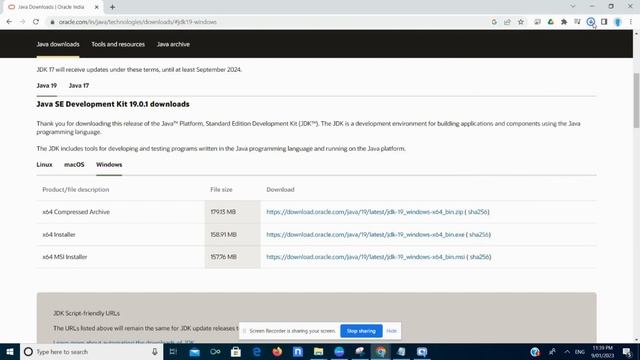Switch to Chrome on taskbar

pyautogui.click(x=380, y=351)
